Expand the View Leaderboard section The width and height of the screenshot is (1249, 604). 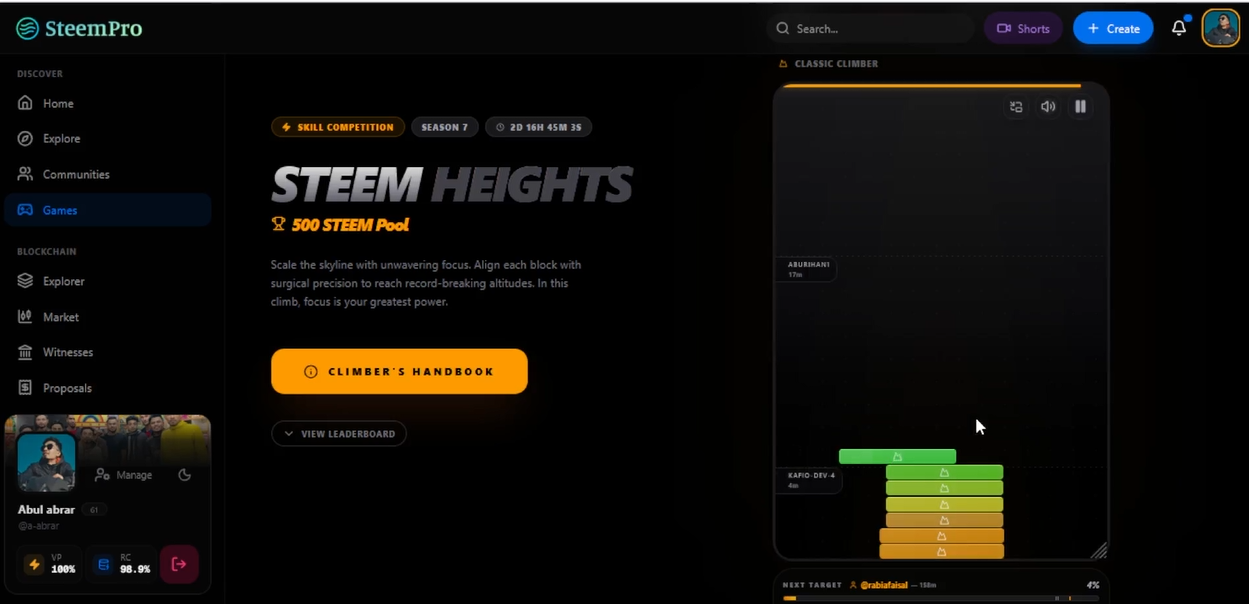pos(339,434)
